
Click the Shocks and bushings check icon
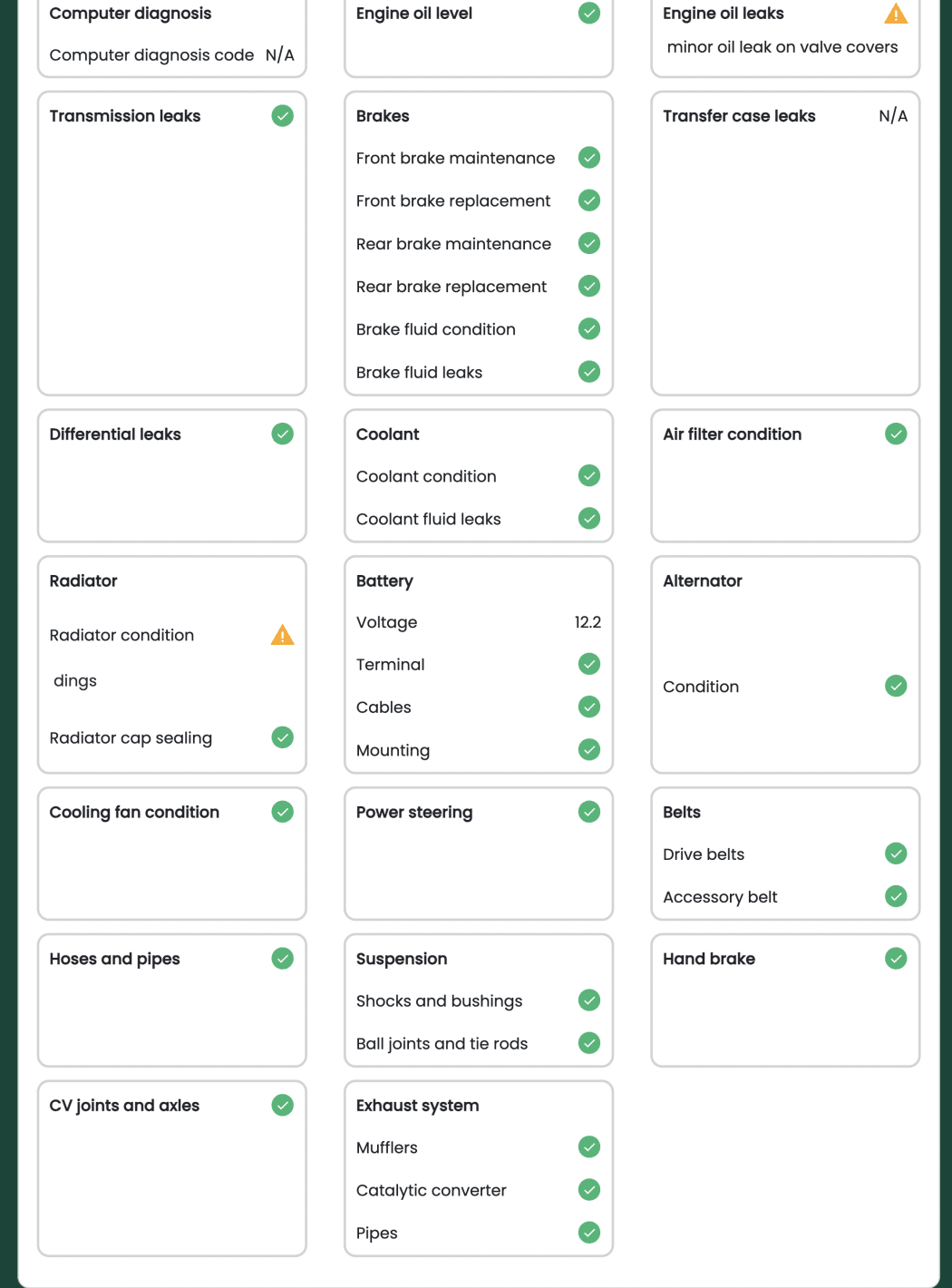[x=589, y=1000]
